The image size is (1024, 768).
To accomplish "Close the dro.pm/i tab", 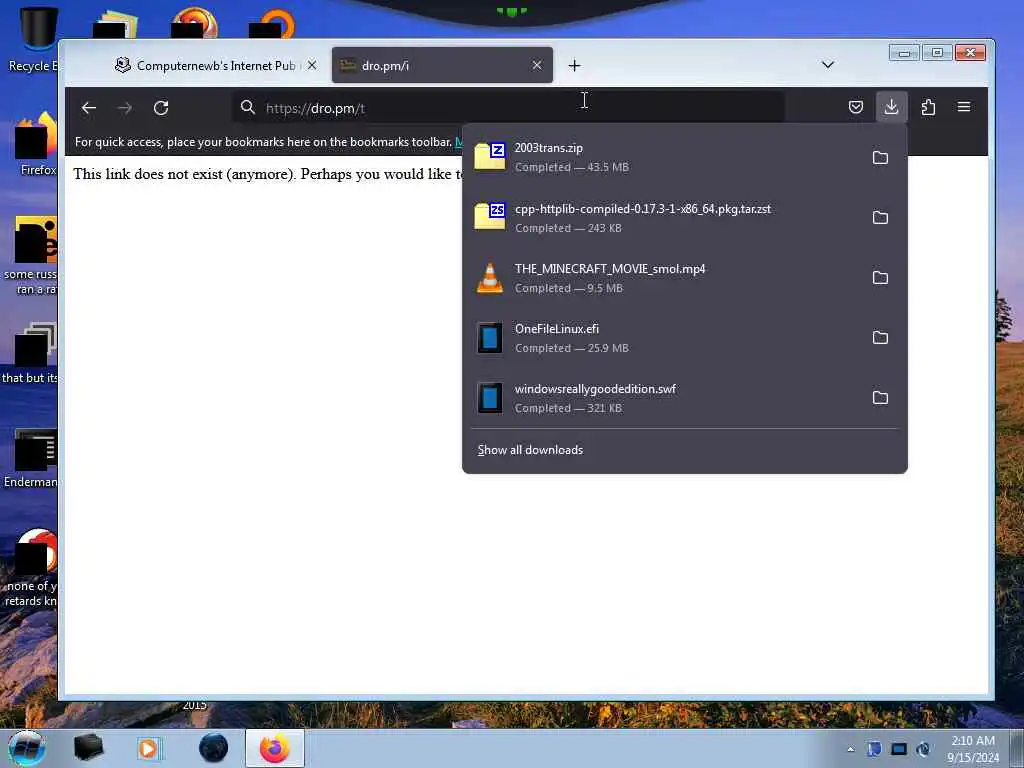I will 537,65.
